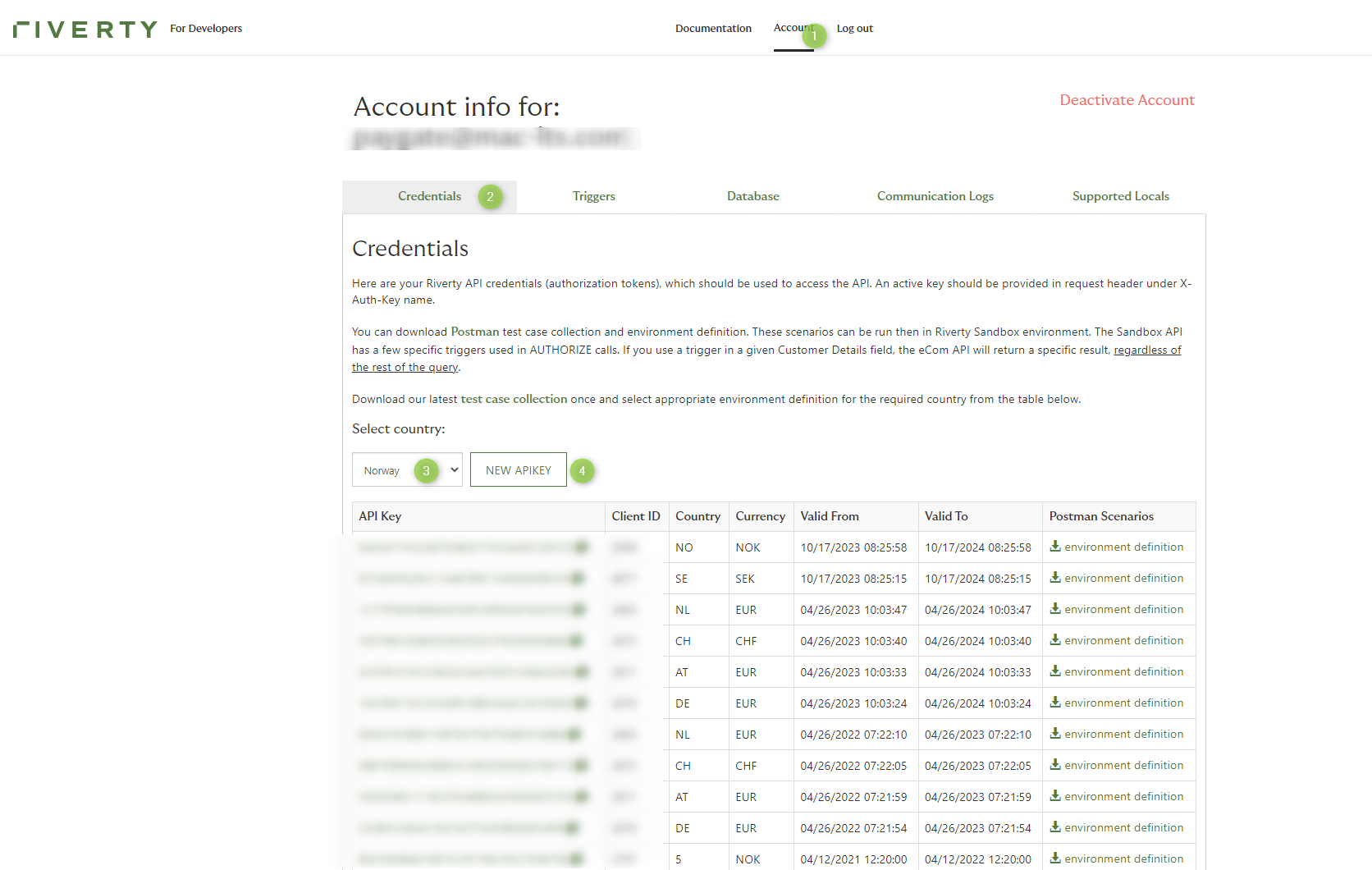1372x870 pixels.
Task: Open the Postman link in description
Action: tap(475, 332)
